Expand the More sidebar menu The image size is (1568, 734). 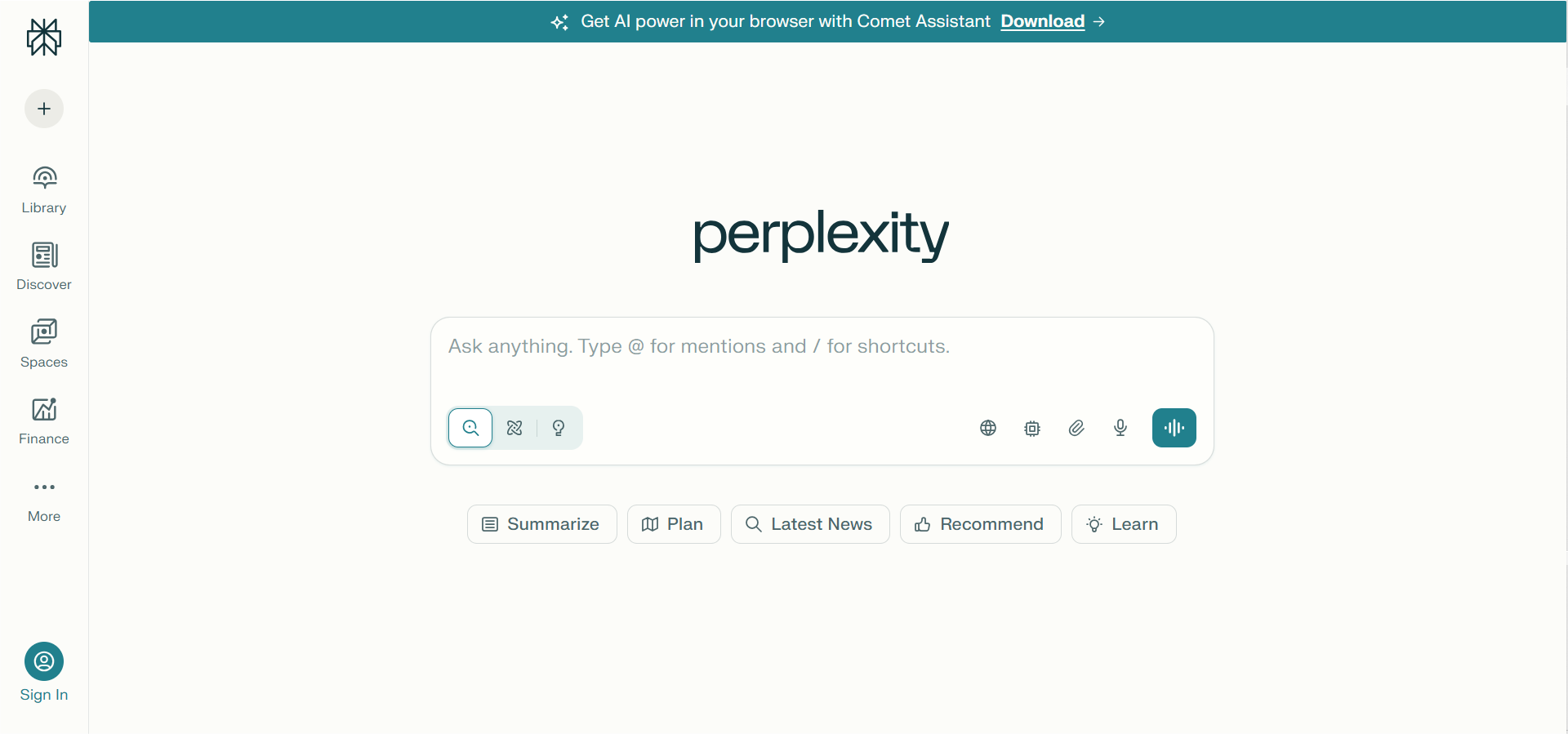point(44,498)
